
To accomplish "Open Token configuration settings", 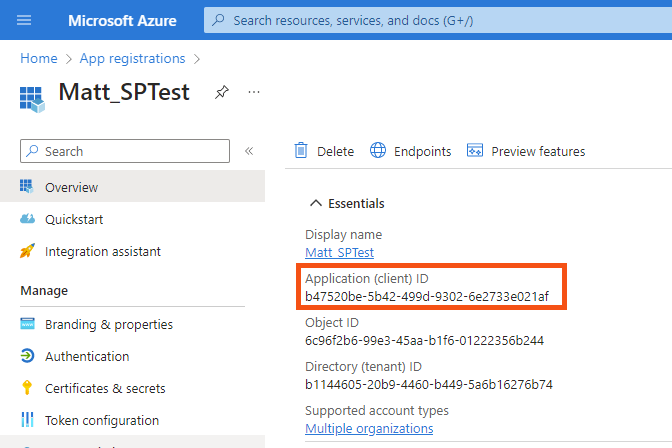I will (x=101, y=420).
